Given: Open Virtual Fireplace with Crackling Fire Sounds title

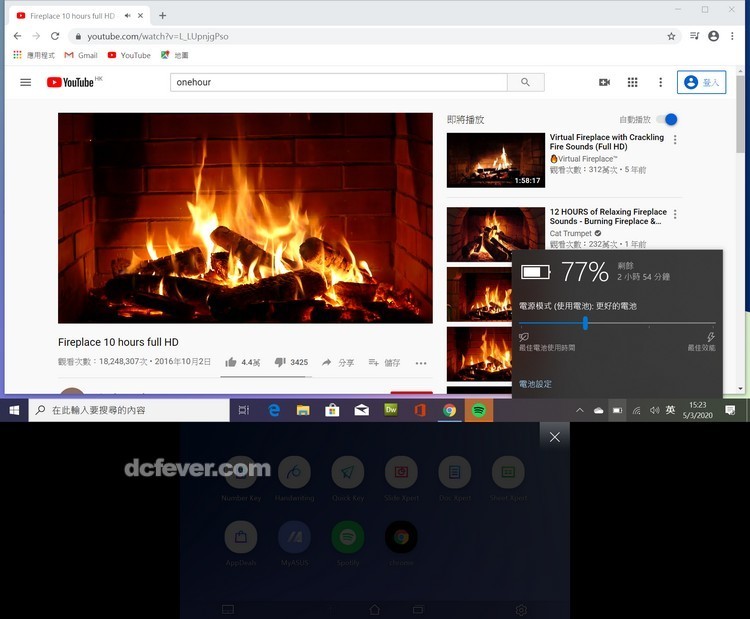Looking at the screenshot, I should point(607,142).
